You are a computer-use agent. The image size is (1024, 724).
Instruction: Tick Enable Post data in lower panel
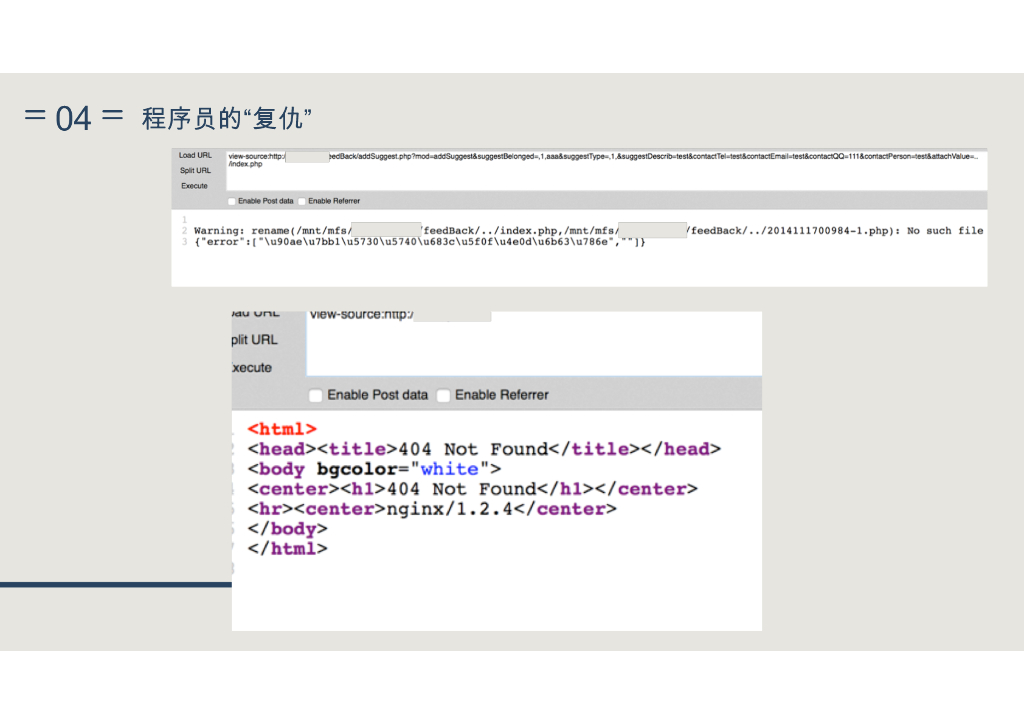pyautogui.click(x=315, y=395)
